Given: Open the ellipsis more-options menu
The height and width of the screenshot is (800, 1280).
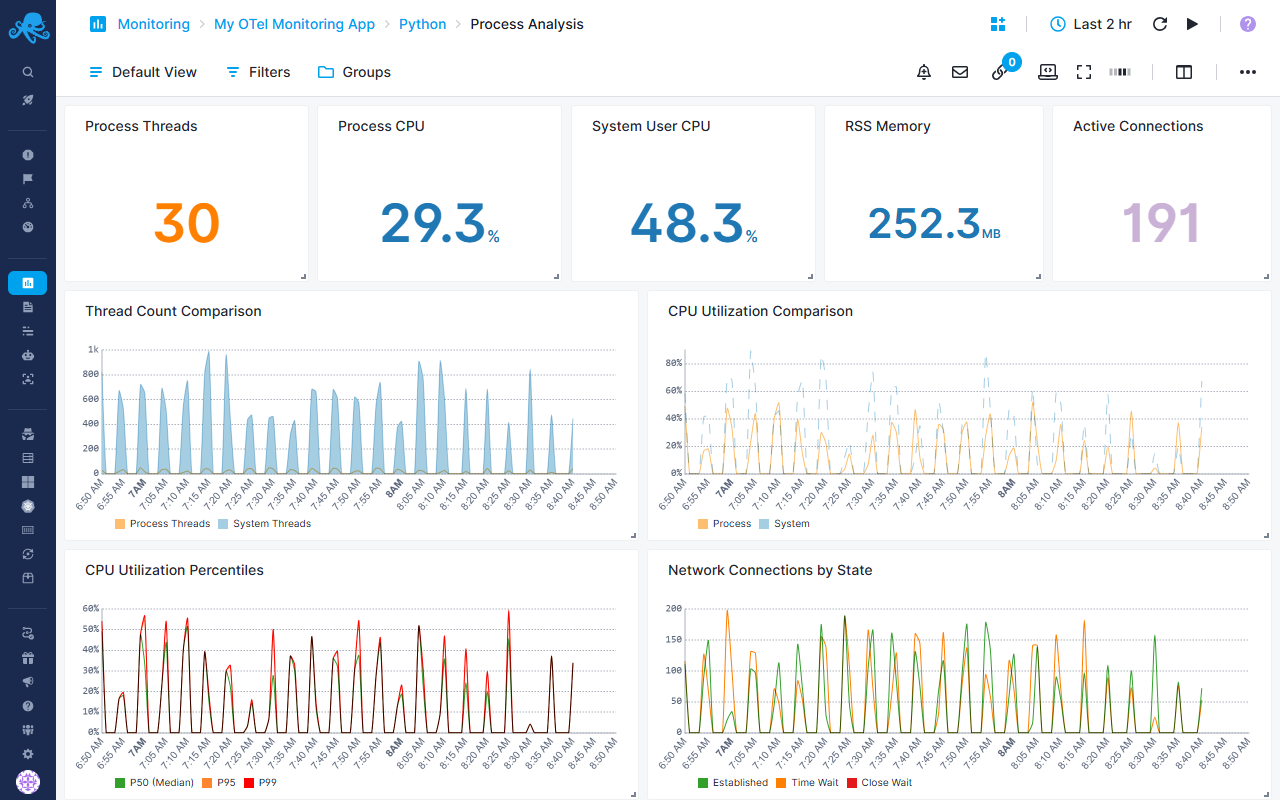Looking at the screenshot, I should (1247, 71).
